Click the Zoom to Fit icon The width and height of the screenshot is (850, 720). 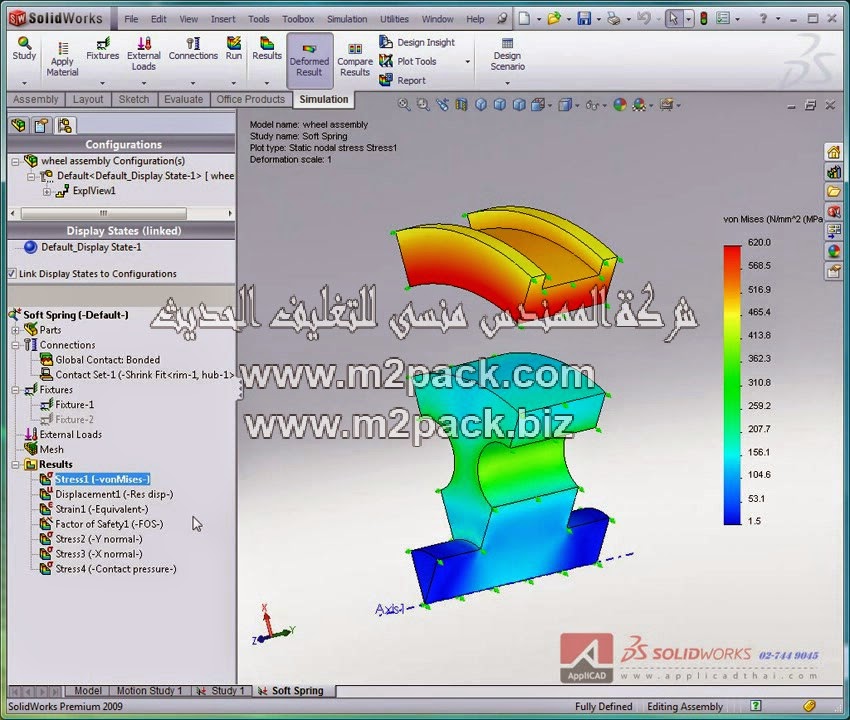click(404, 104)
